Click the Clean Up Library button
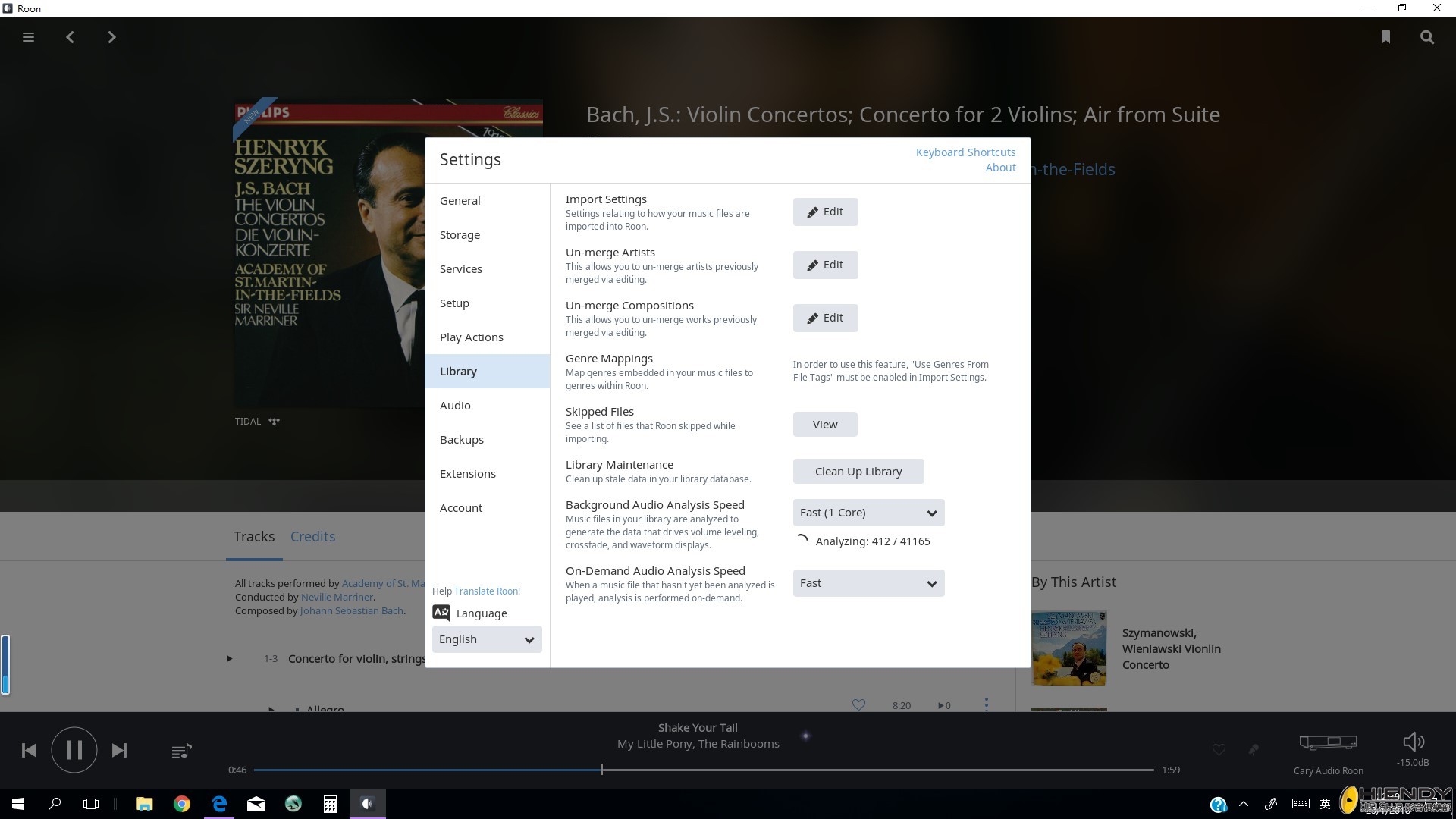The image size is (1456, 819). tap(858, 472)
